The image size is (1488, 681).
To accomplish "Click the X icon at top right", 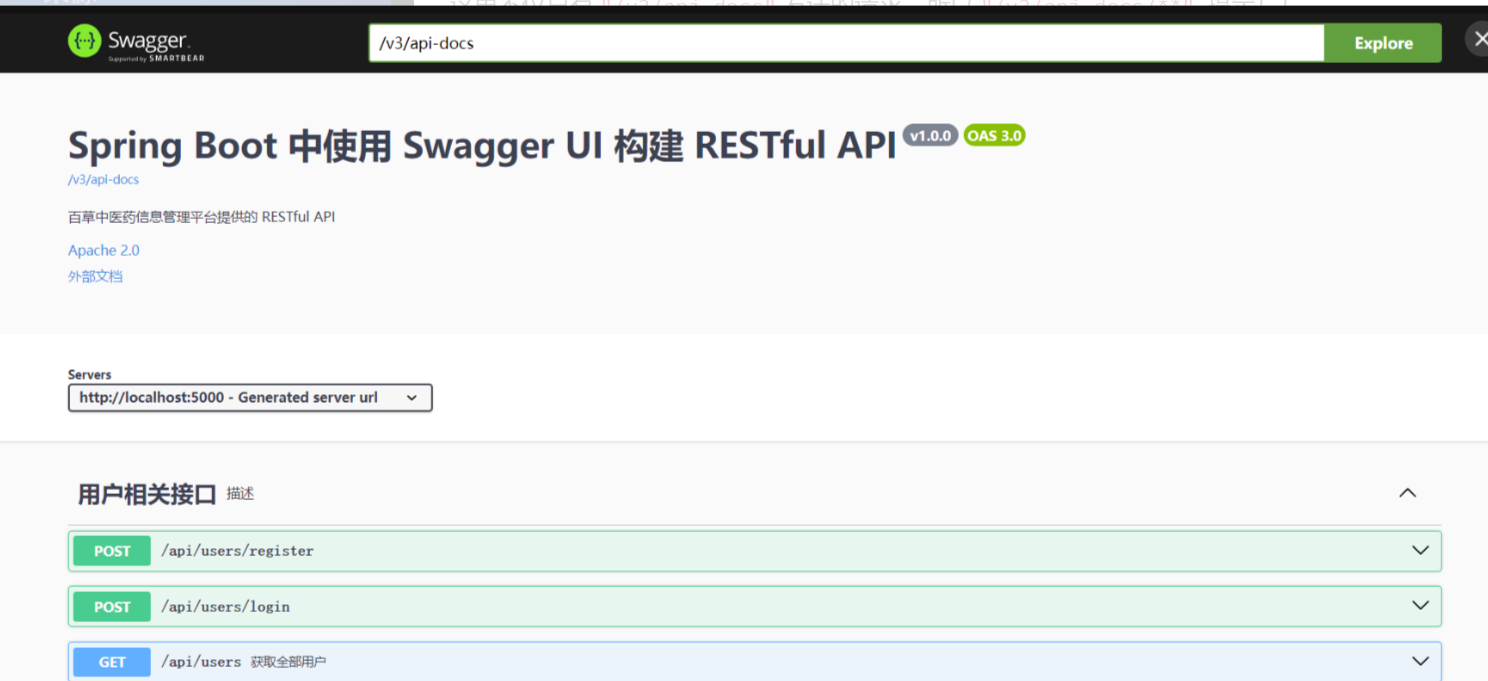I will 1480,38.
